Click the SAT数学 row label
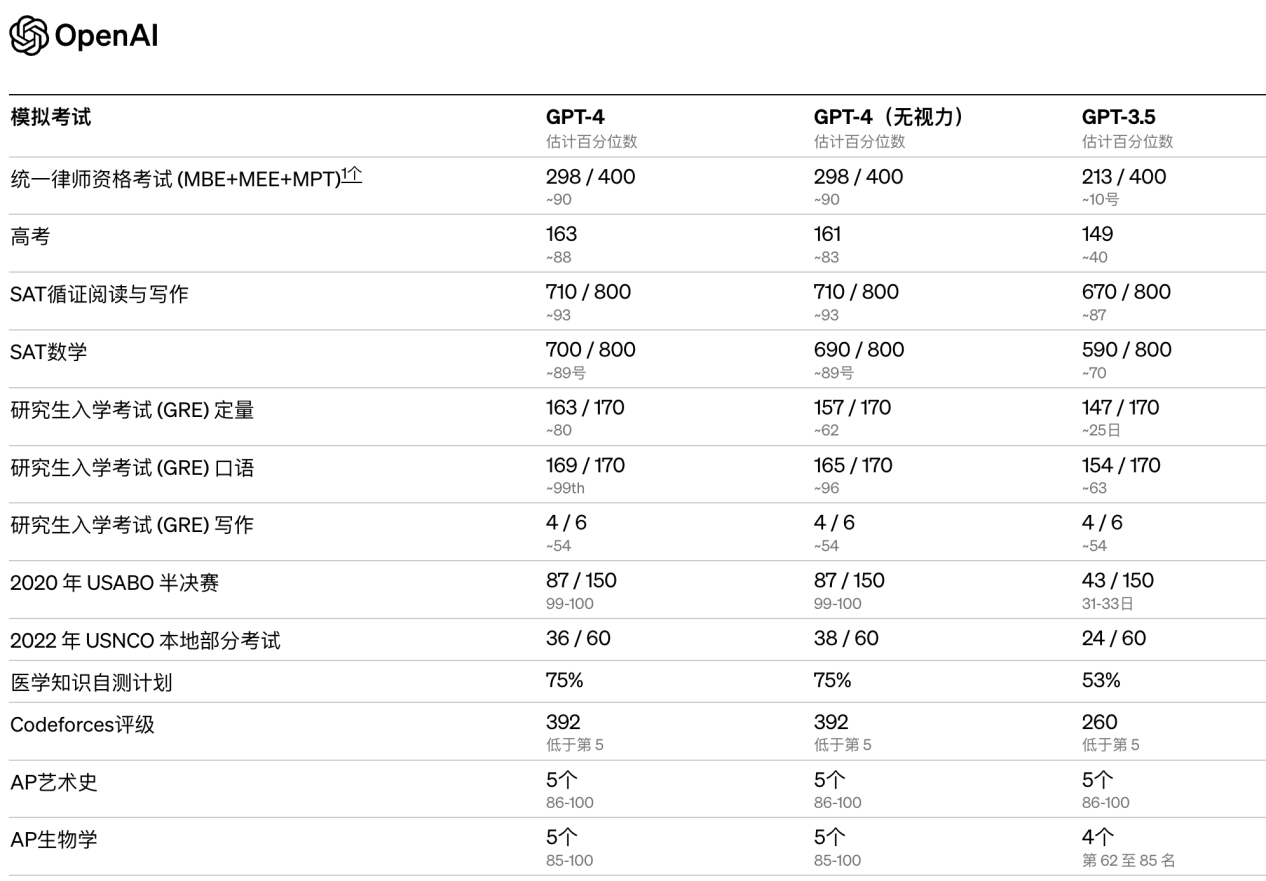1266x881 pixels. tap(48, 352)
